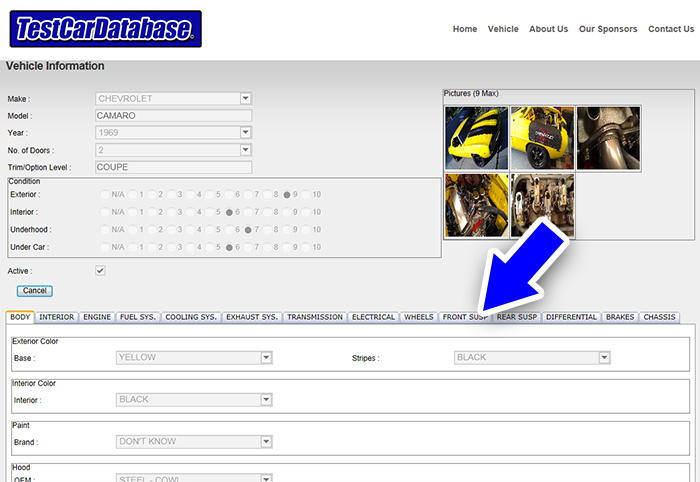Open the FUEL SYS. tab
The height and width of the screenshot is (482, 700).
[x=138, y=317]
